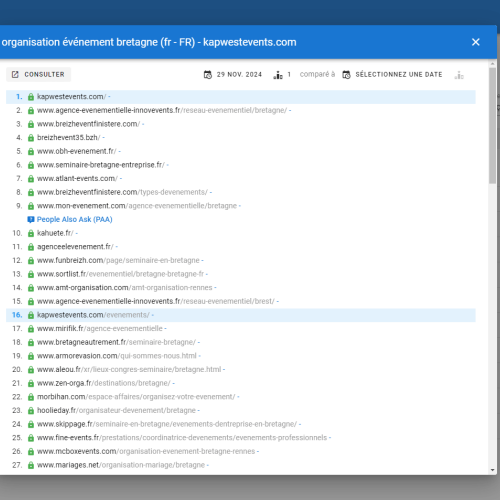Open the www.obh-evenement.fr/ result
500x500 pixels.
(x=76, y=151)
